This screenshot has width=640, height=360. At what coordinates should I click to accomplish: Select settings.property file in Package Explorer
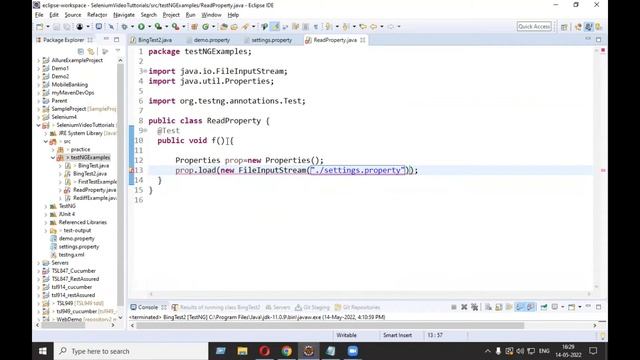[79, 247]
